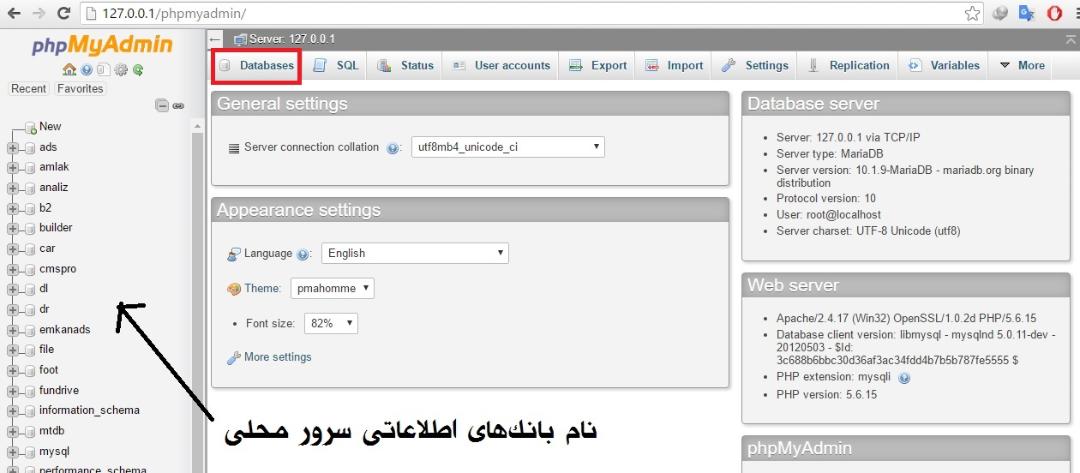Open the Font size dropdown showing 82%

[331, 323]
